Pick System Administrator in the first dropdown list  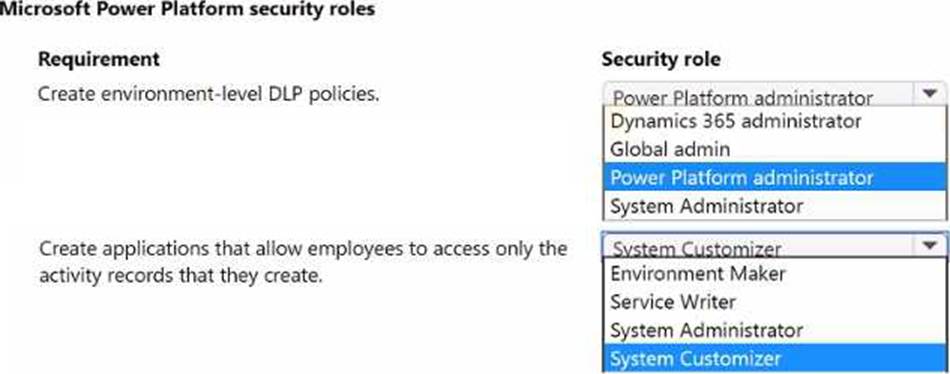coord(775,206)
